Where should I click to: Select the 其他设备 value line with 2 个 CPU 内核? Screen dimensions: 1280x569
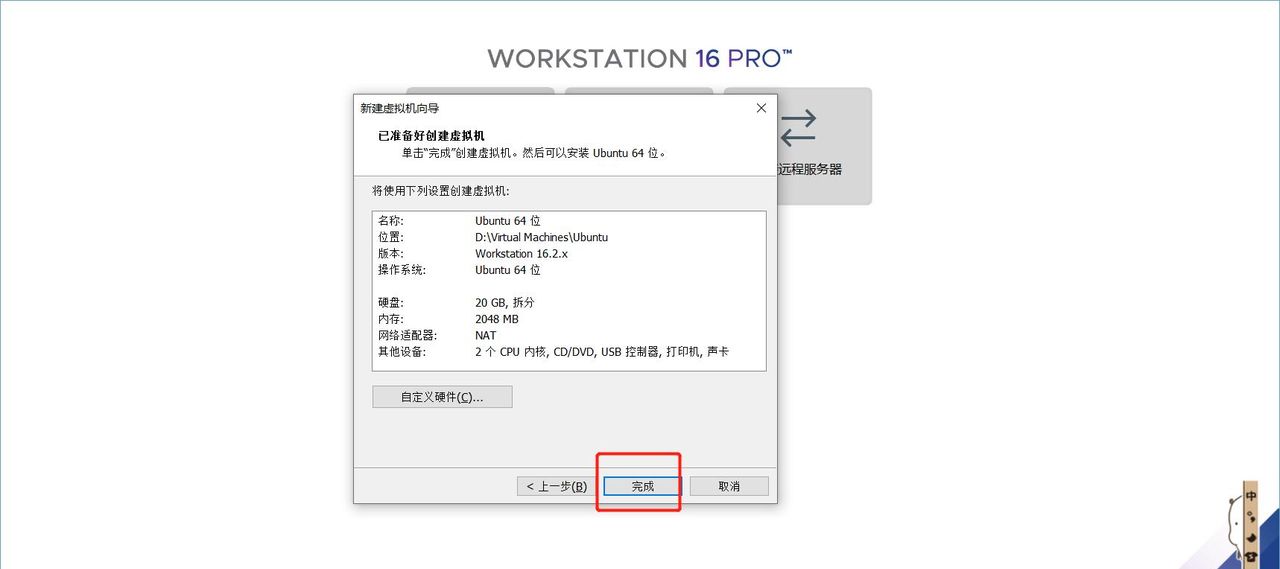coord(602,352)
